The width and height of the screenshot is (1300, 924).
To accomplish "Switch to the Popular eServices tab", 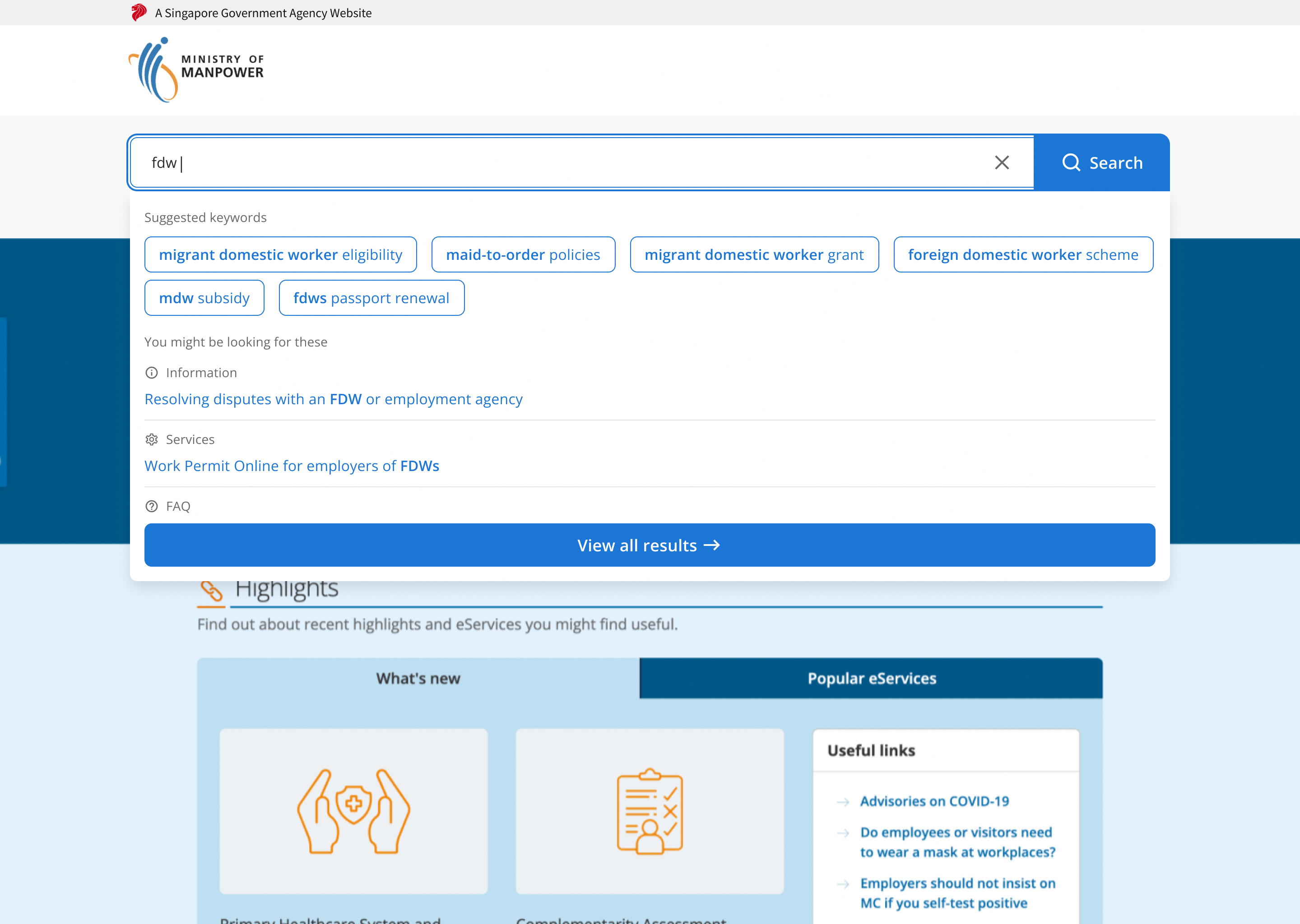I will [x=872, y=678].
